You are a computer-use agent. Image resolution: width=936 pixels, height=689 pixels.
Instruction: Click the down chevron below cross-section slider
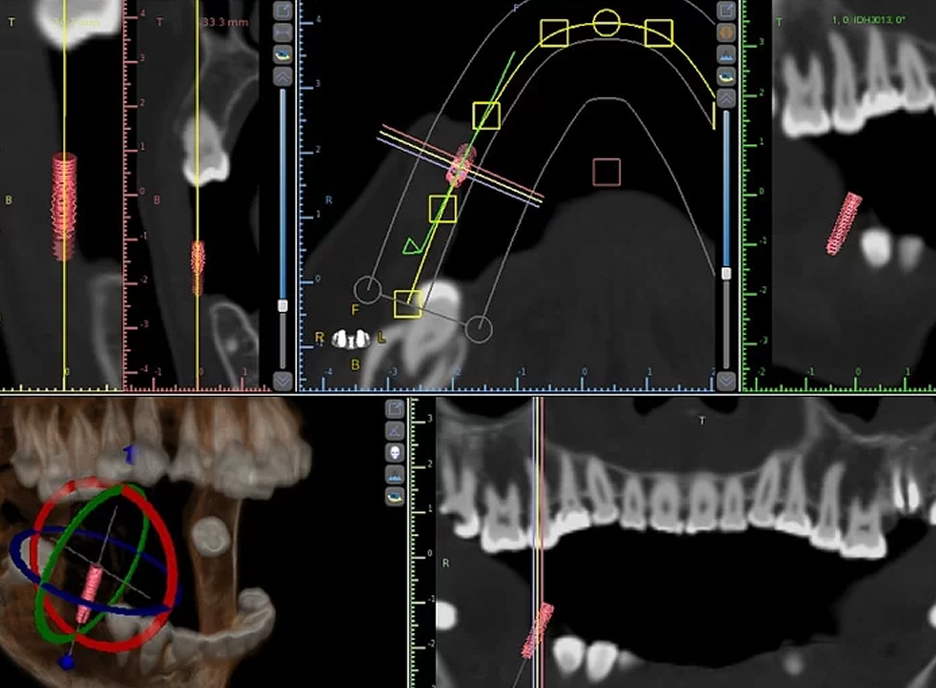click(x=283, y=380)
